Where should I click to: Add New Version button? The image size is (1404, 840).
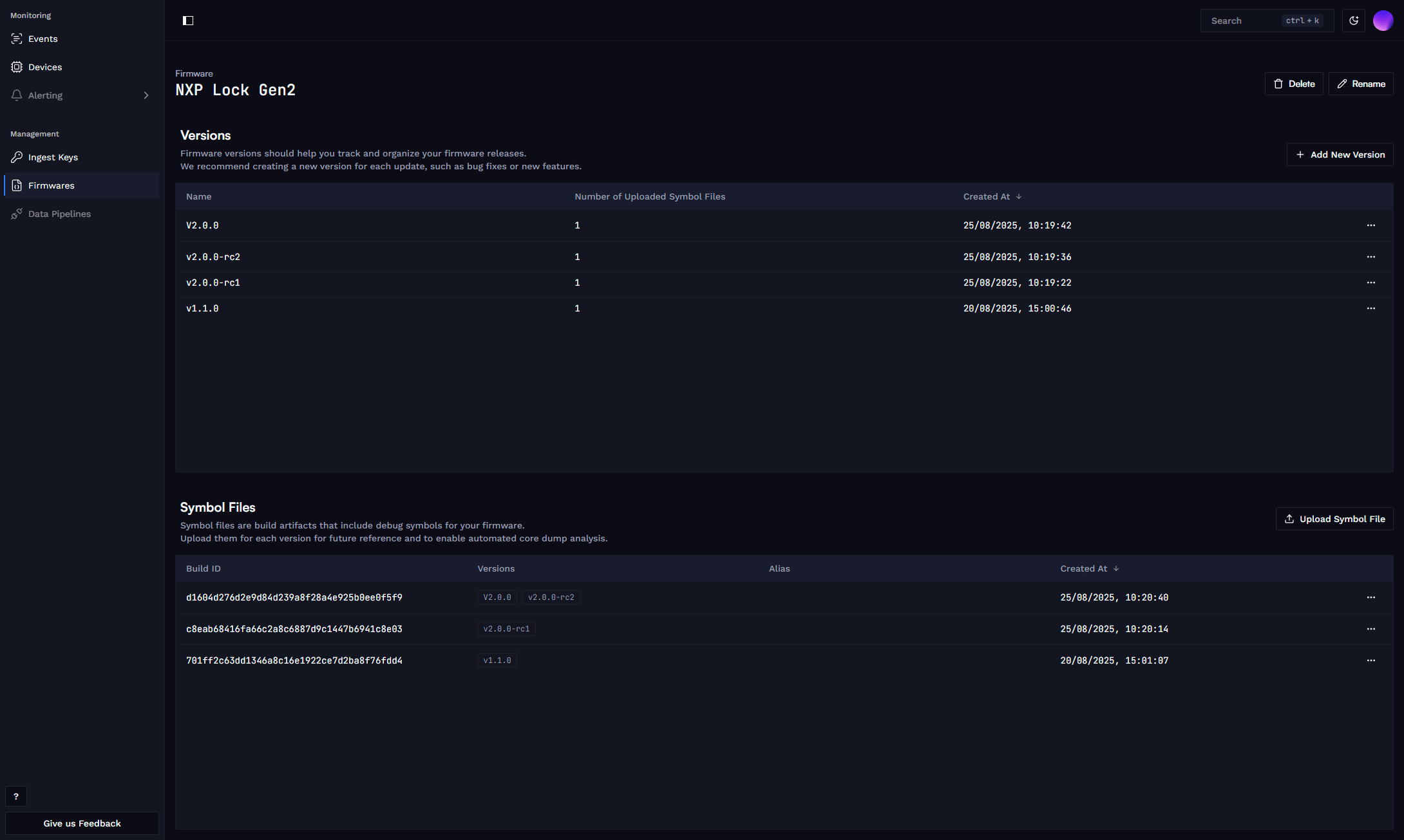pyautogui.click(x=1340, y=154)
